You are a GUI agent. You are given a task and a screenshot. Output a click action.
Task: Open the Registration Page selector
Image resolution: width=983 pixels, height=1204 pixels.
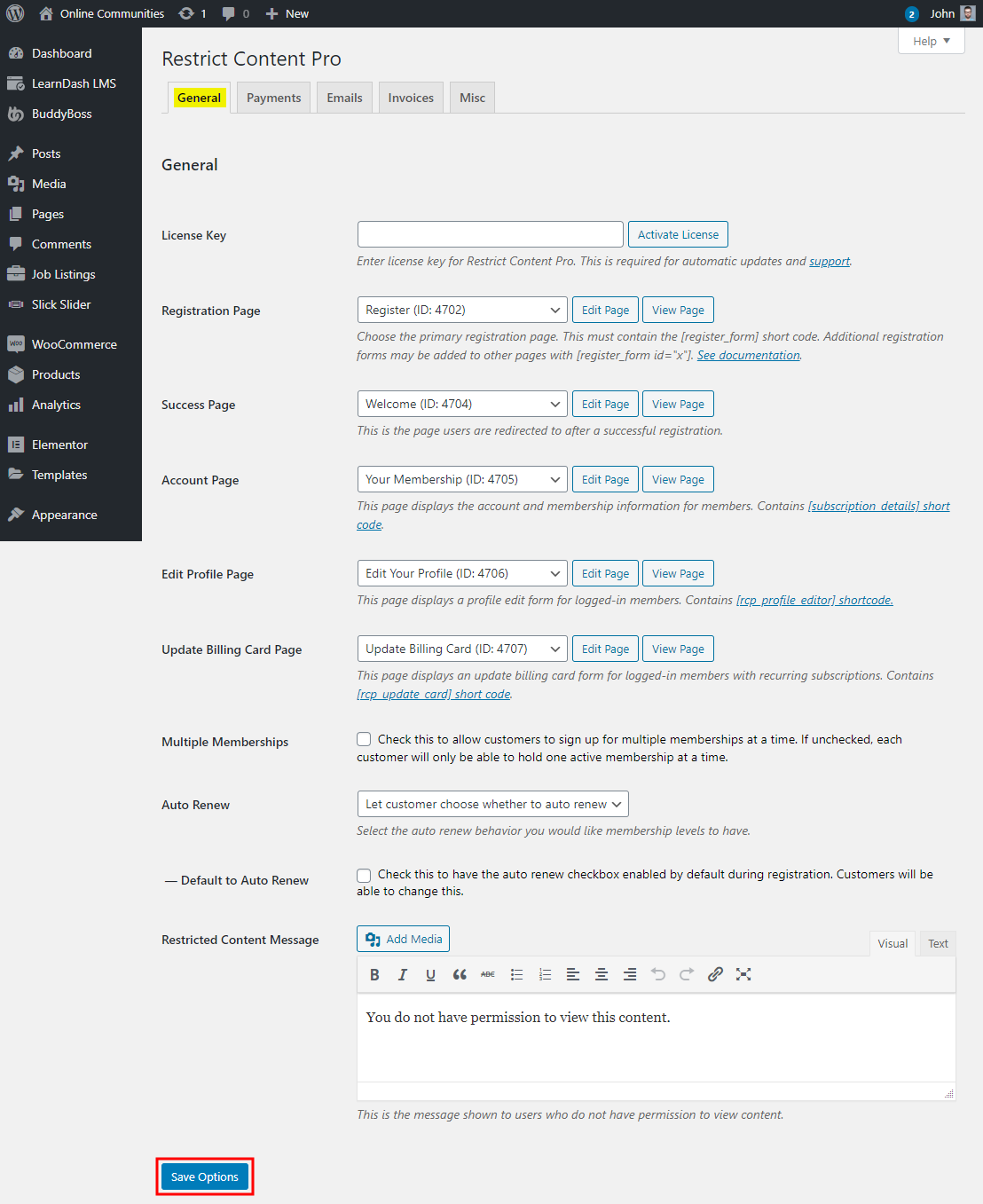[461, 310]
